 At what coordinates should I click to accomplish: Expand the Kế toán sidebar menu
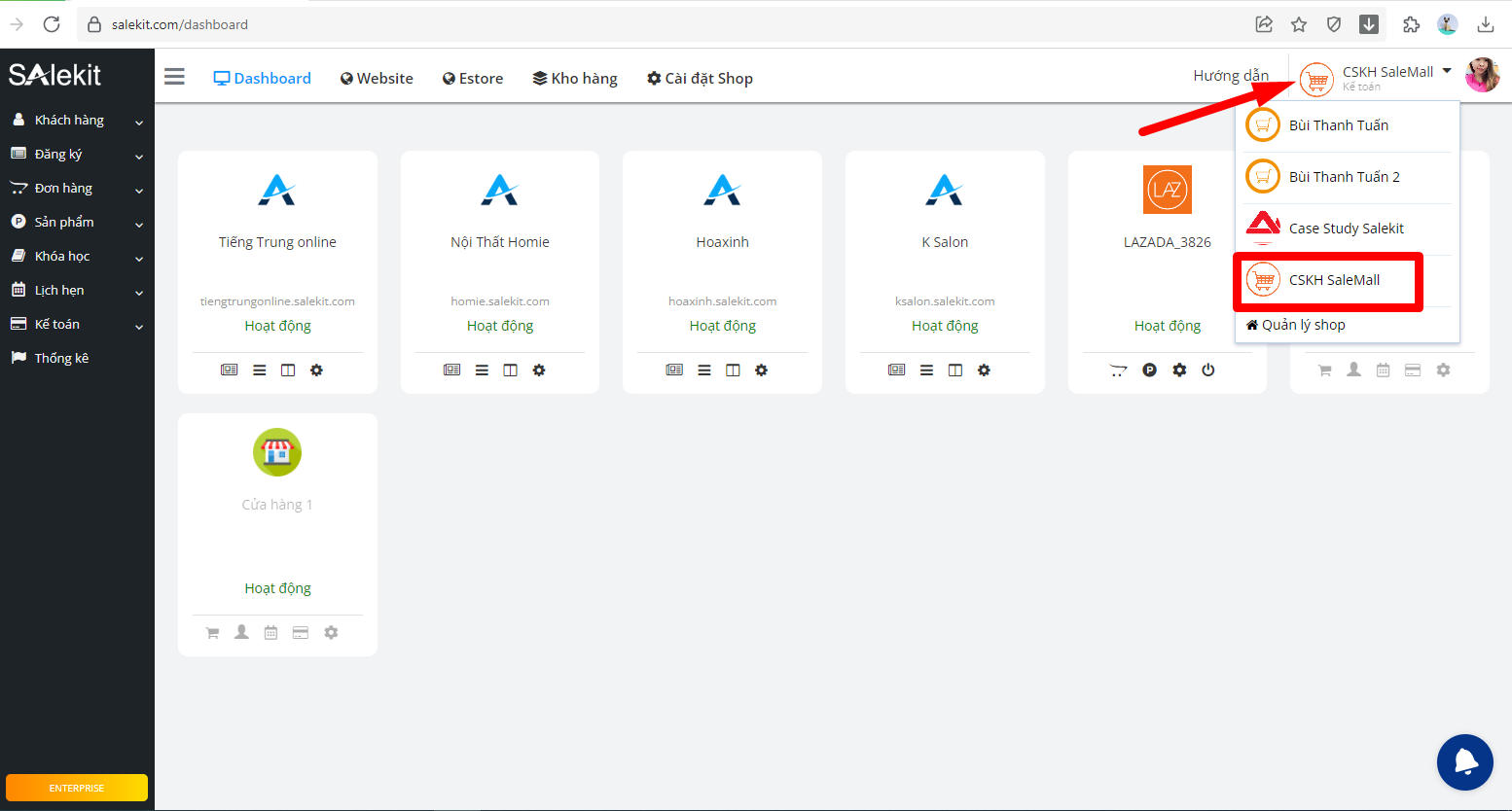[77, 325]
